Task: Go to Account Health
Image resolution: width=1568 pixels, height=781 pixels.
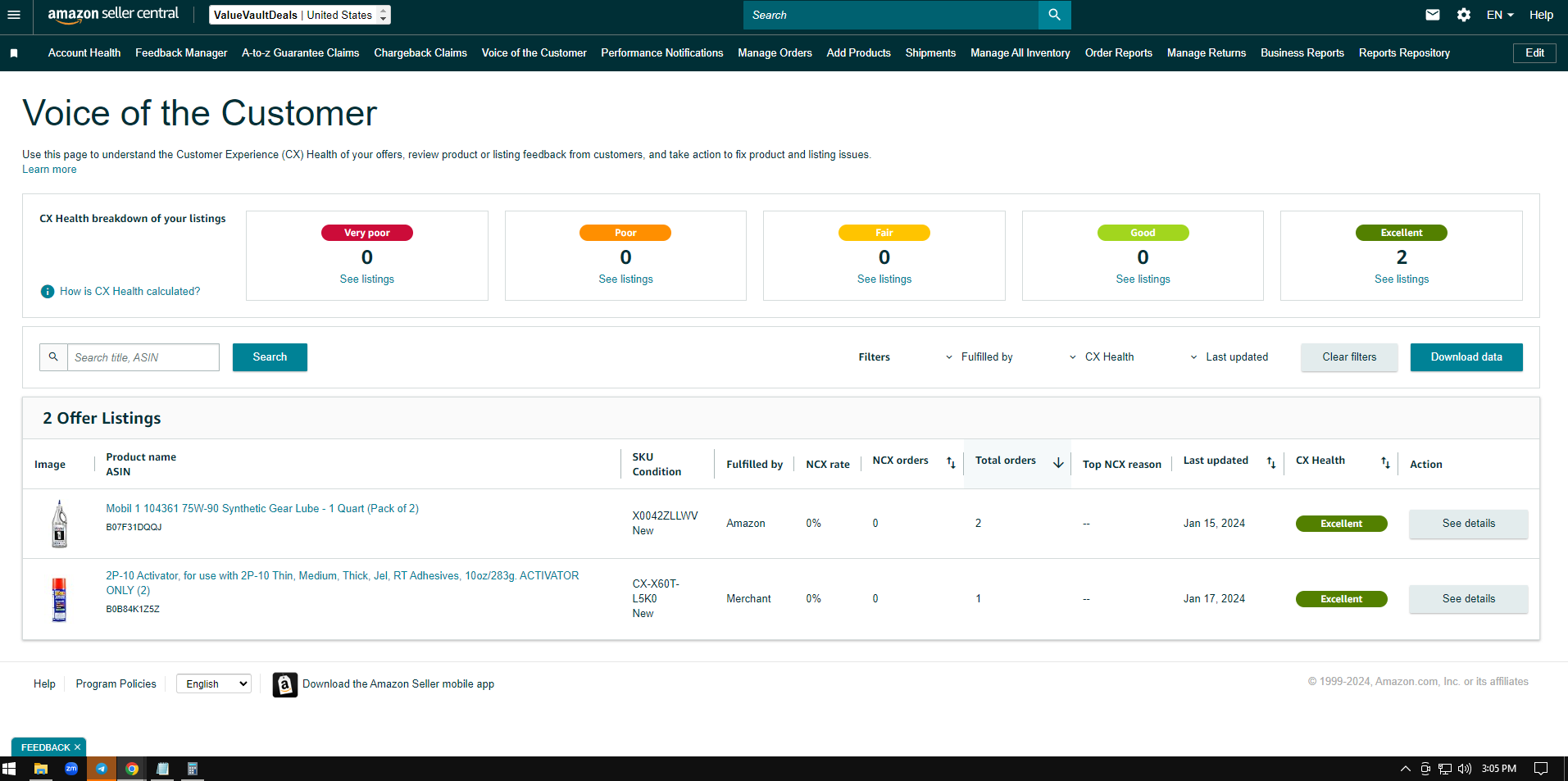Action: (x=84, y=53)
